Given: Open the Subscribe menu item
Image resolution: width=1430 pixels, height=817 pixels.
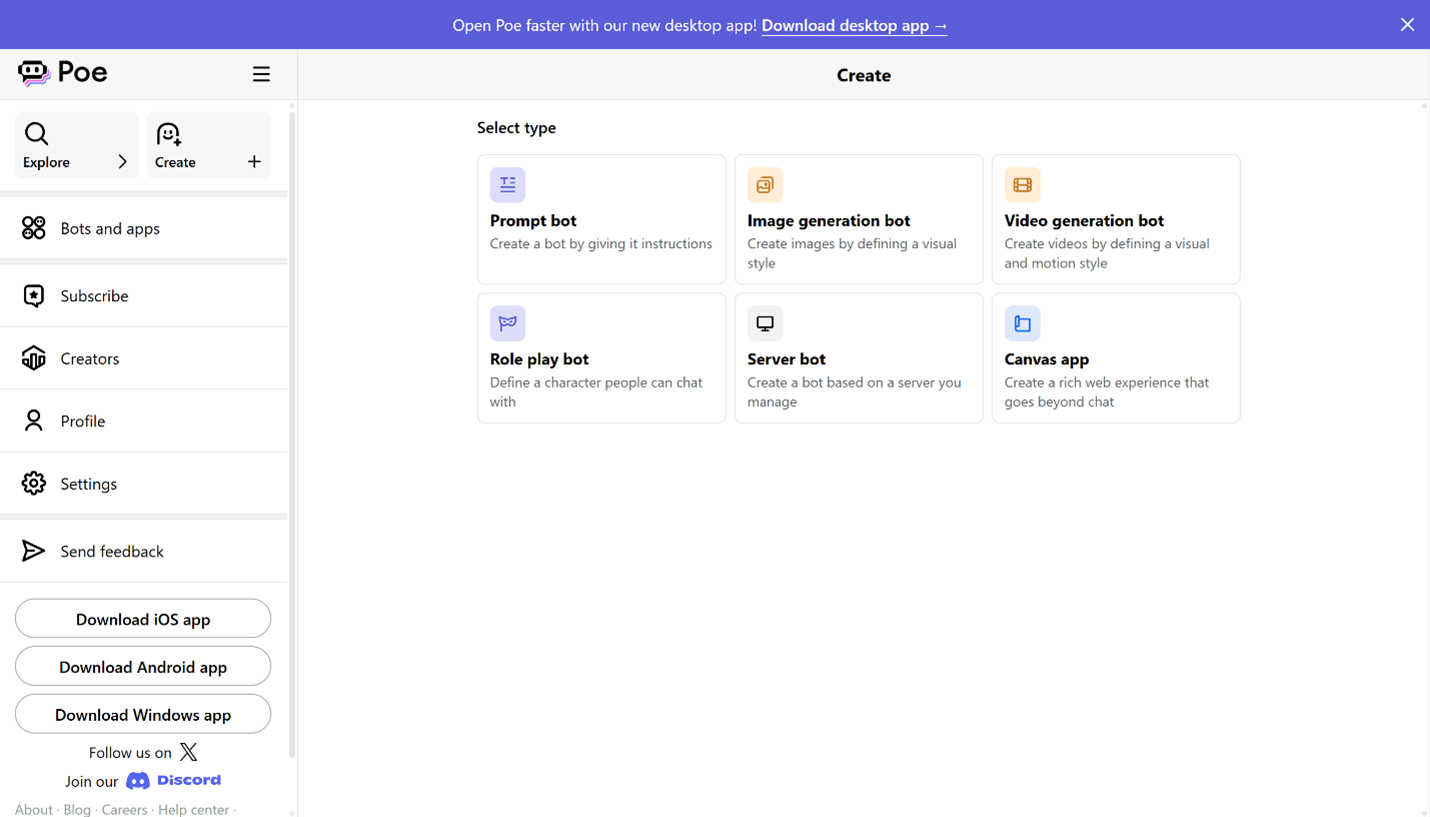Looking at the screenshot, I should point(144,296).
